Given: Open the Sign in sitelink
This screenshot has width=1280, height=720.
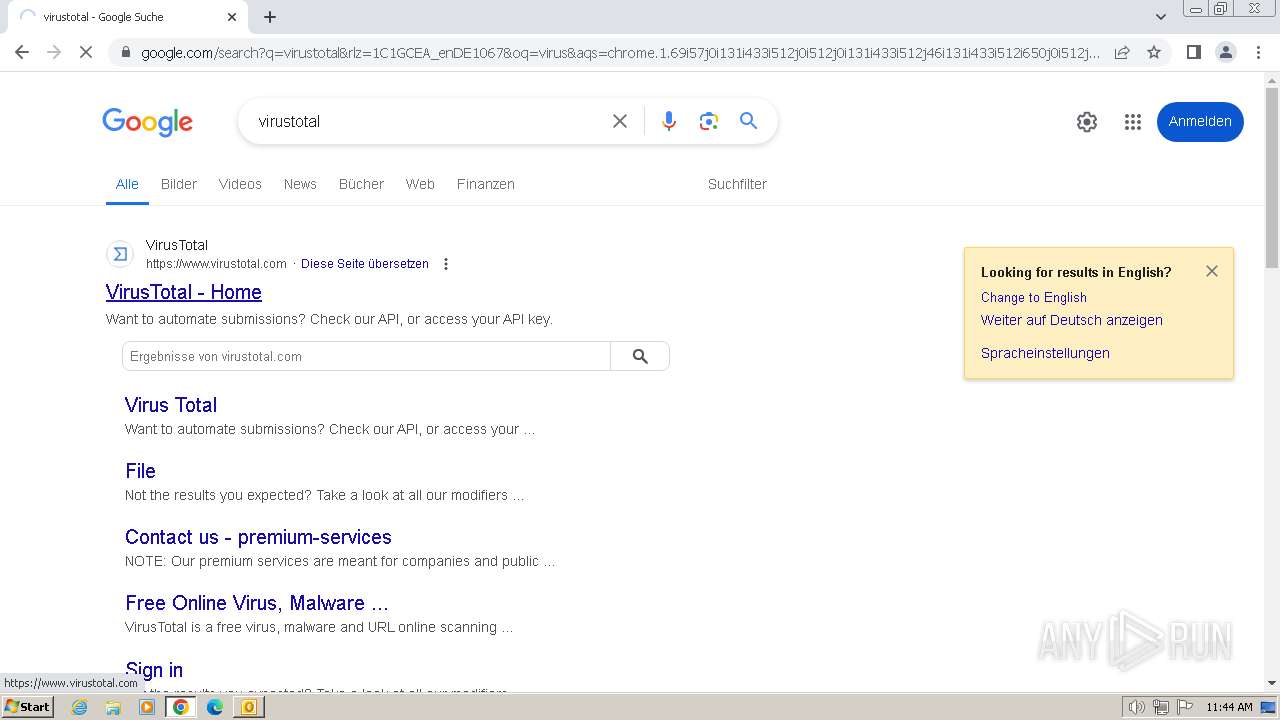Looking at the screenshot, I should pyautogui.click(x=154, y=669).
